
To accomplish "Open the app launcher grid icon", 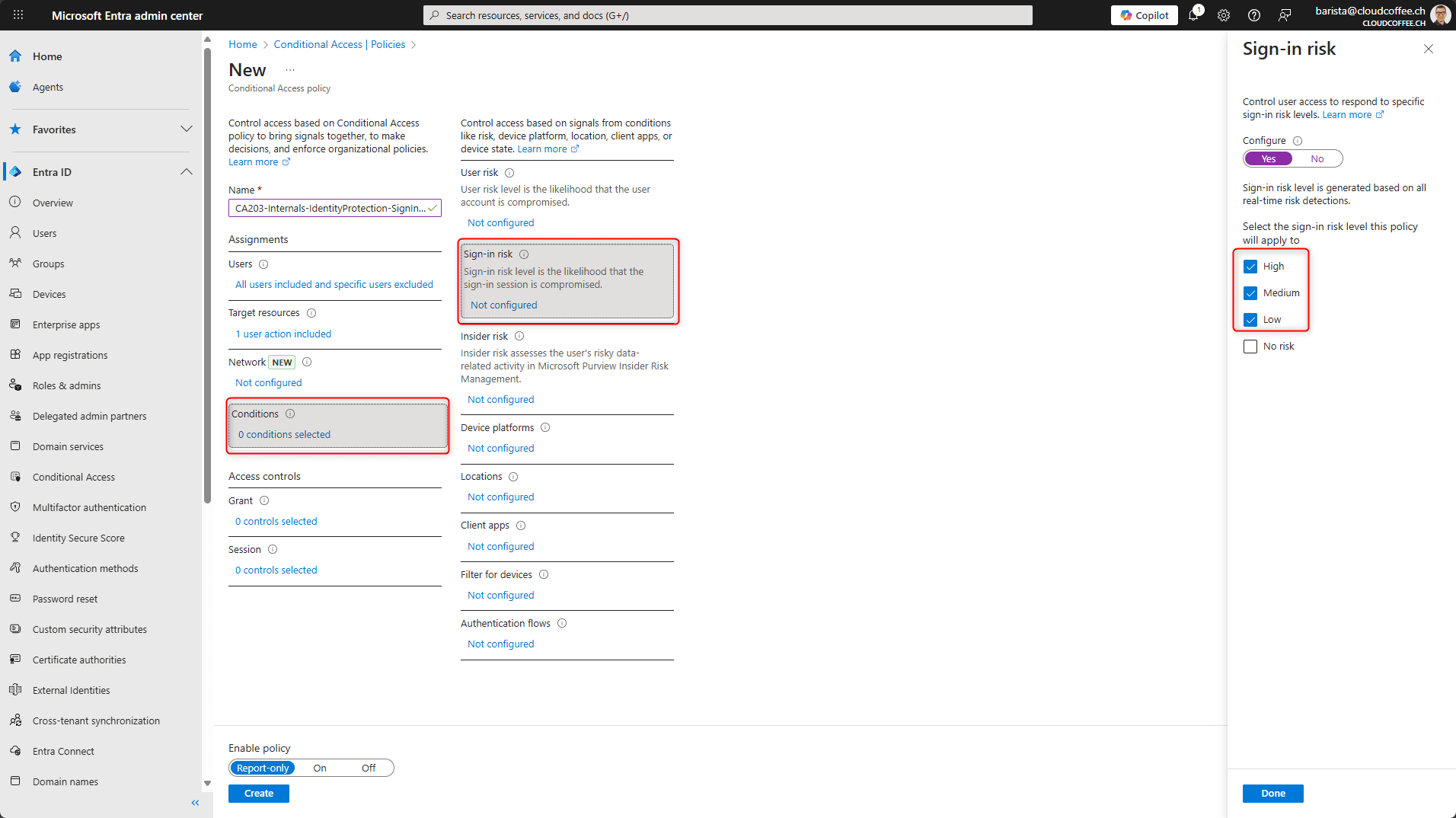I will point(18,15).
